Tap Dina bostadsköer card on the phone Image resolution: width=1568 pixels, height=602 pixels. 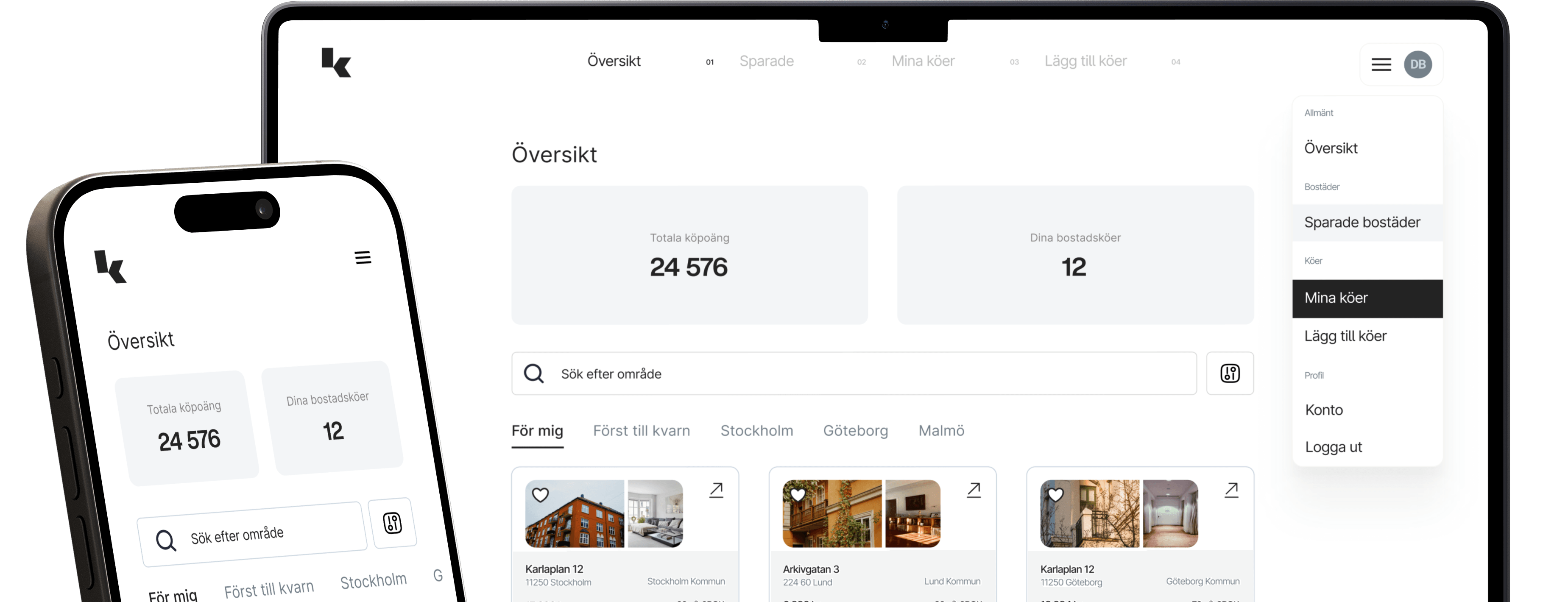click(x=332, y=418)
